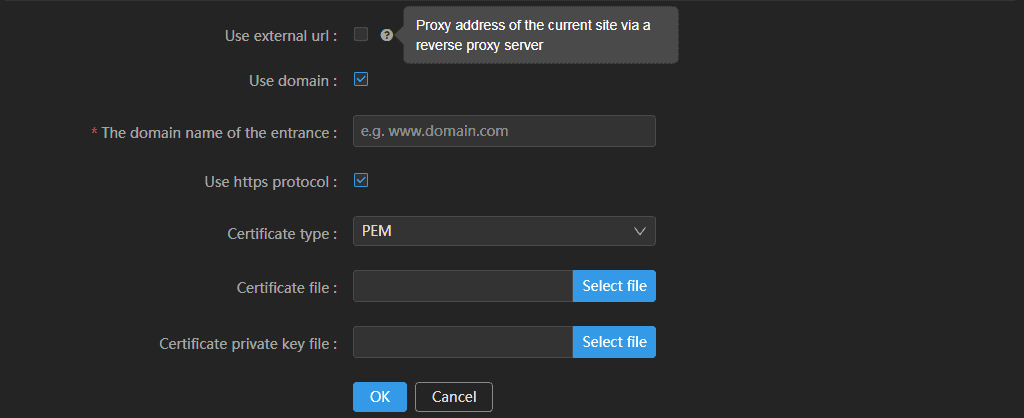Enable the Use external url checkbox
Viewport: 1024px width, 418px height.
pos(361,35)
